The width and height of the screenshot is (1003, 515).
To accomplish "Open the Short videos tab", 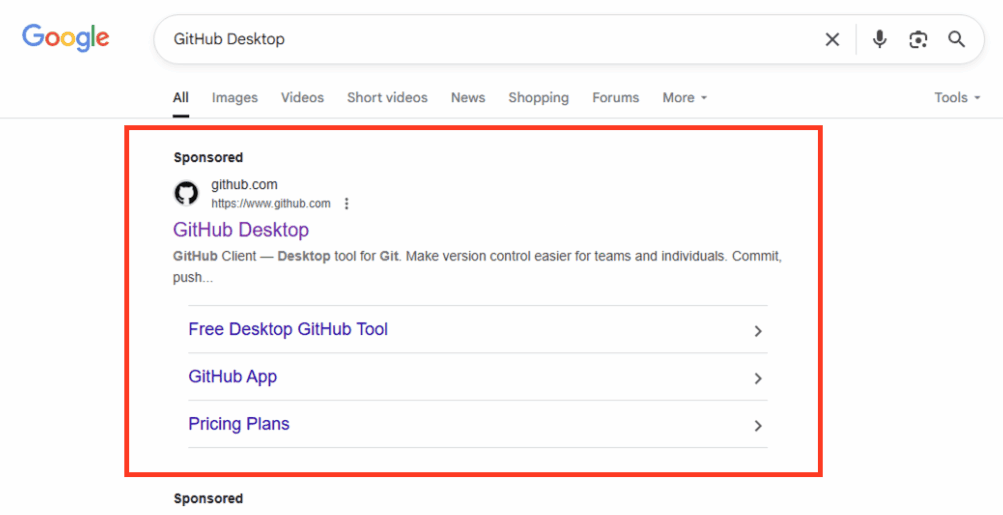I will [387, 97].
